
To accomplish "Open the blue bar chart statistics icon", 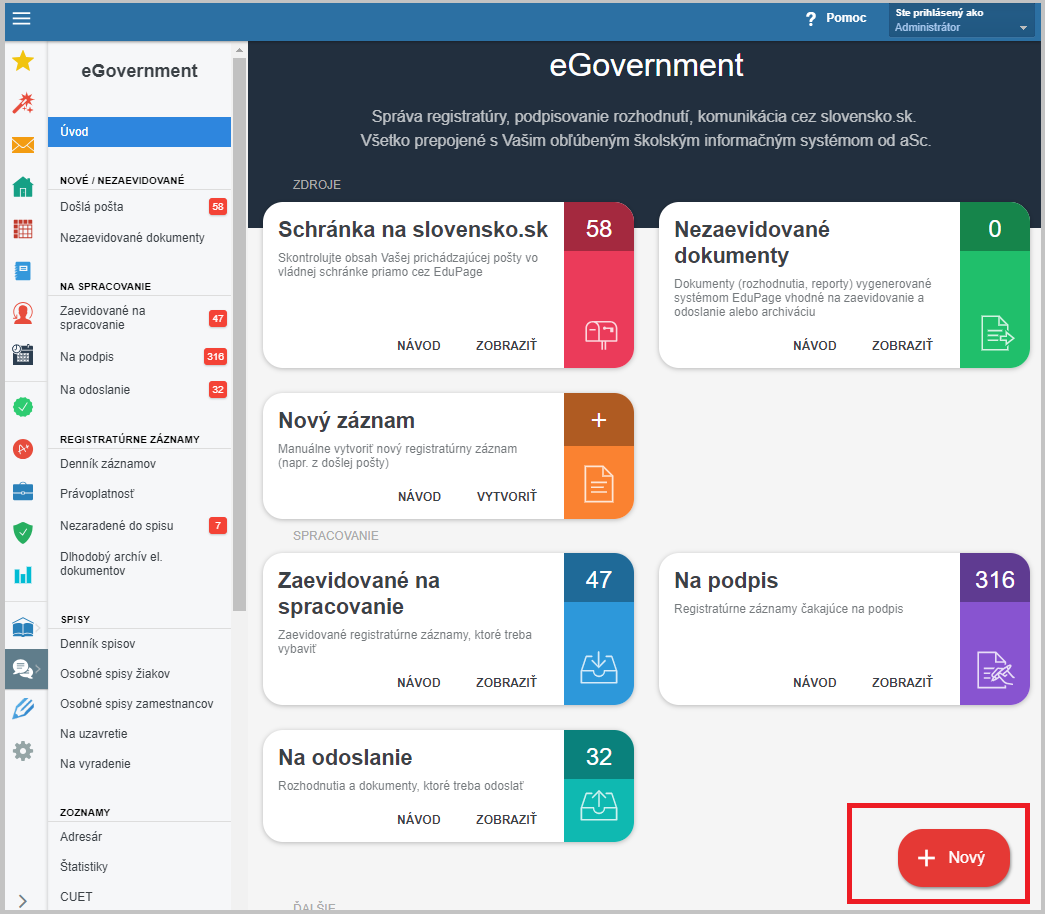I will pos(23,575).
